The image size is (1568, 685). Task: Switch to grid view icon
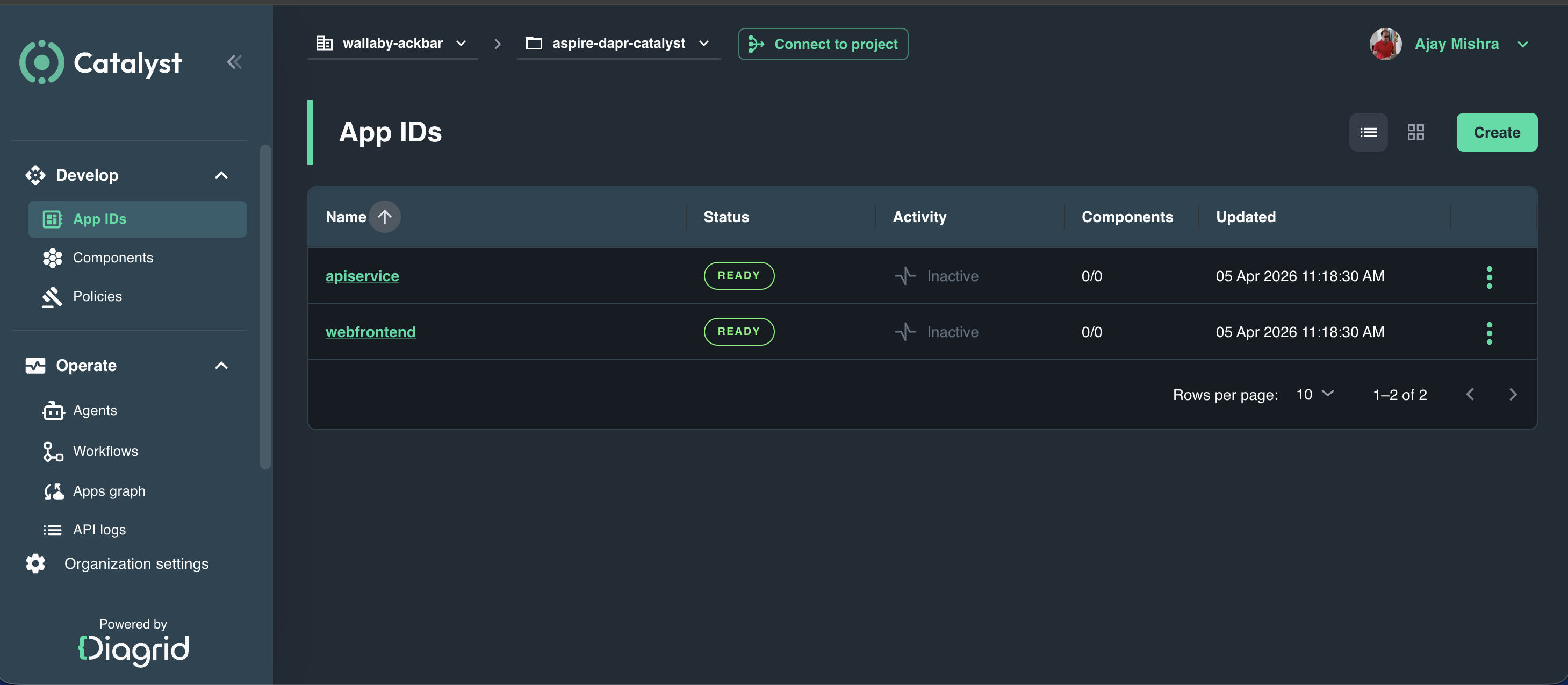click(x=1415, y=132)
